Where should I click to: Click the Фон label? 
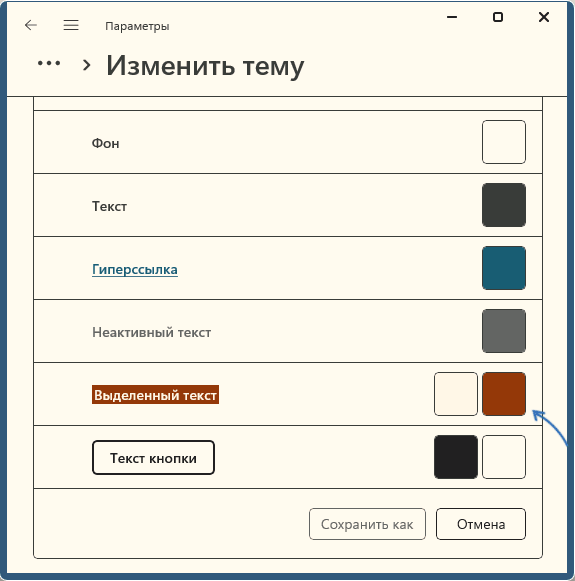[x=106, y=143]
